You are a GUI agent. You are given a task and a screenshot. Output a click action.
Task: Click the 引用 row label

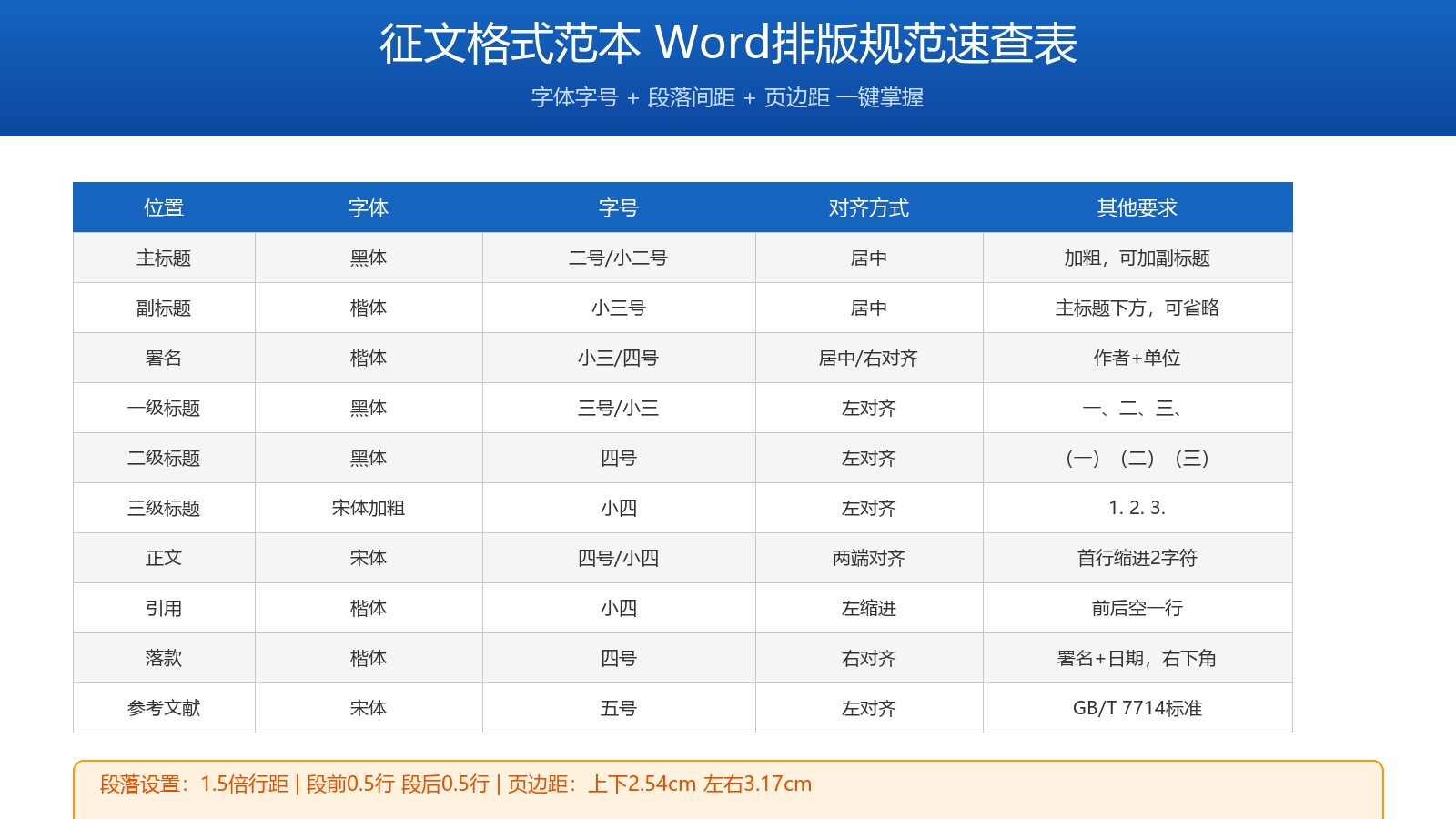[164, 608]
